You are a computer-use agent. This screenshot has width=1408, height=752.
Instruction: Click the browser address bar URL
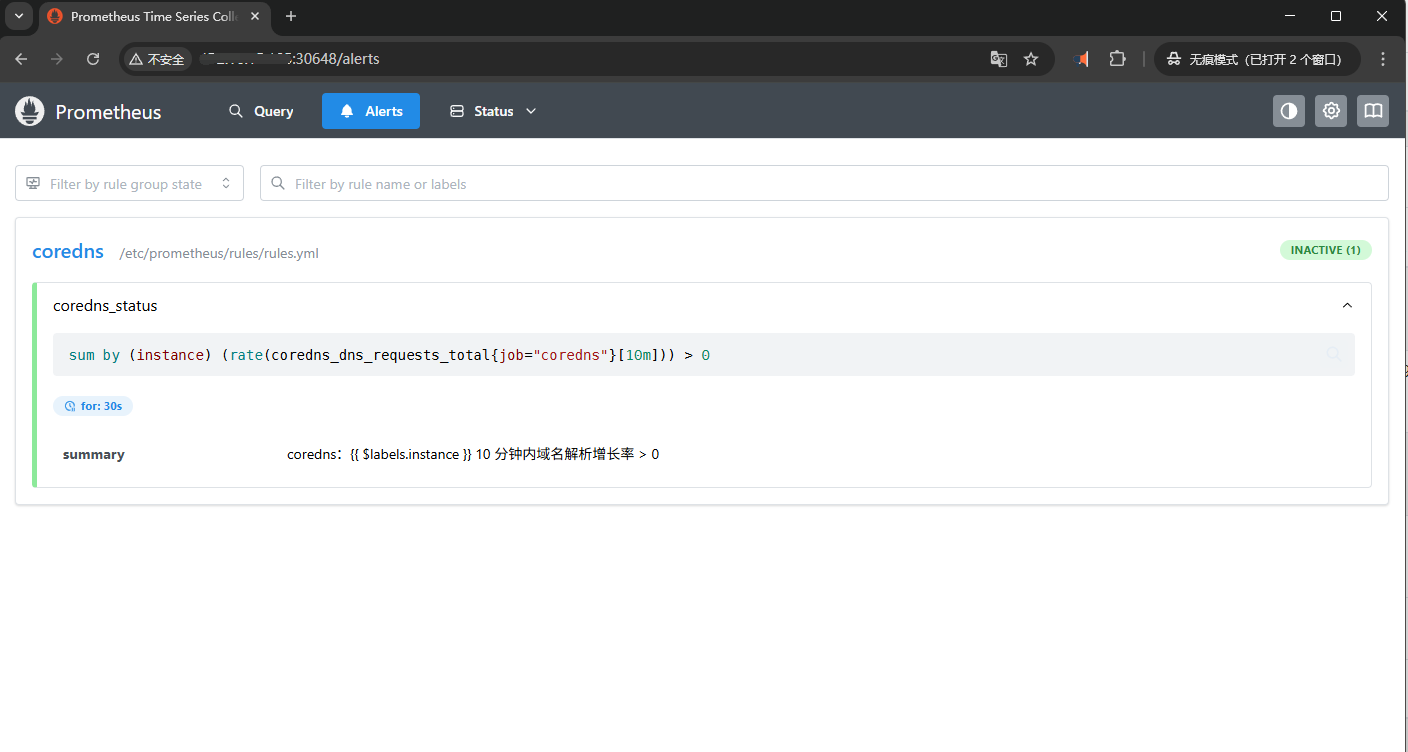[290, 59]
